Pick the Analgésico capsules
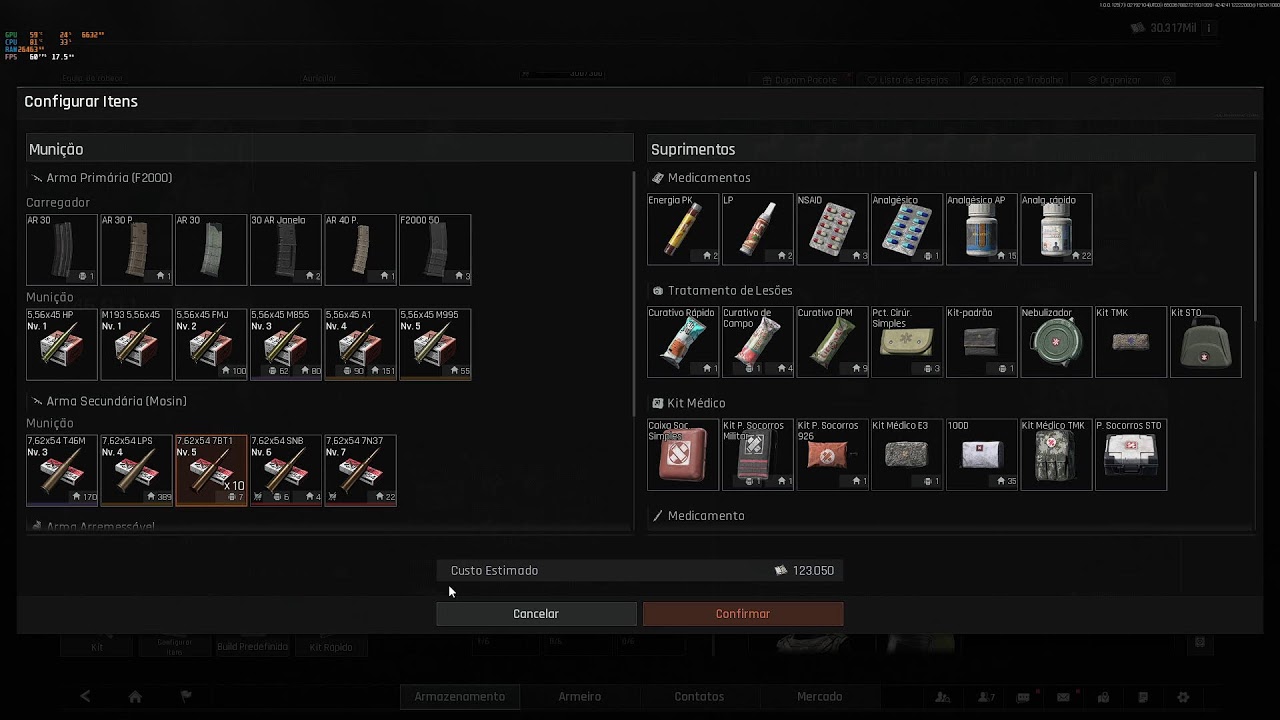The width and height of the screenshot is (1280, 720). [x=907, y=229]
